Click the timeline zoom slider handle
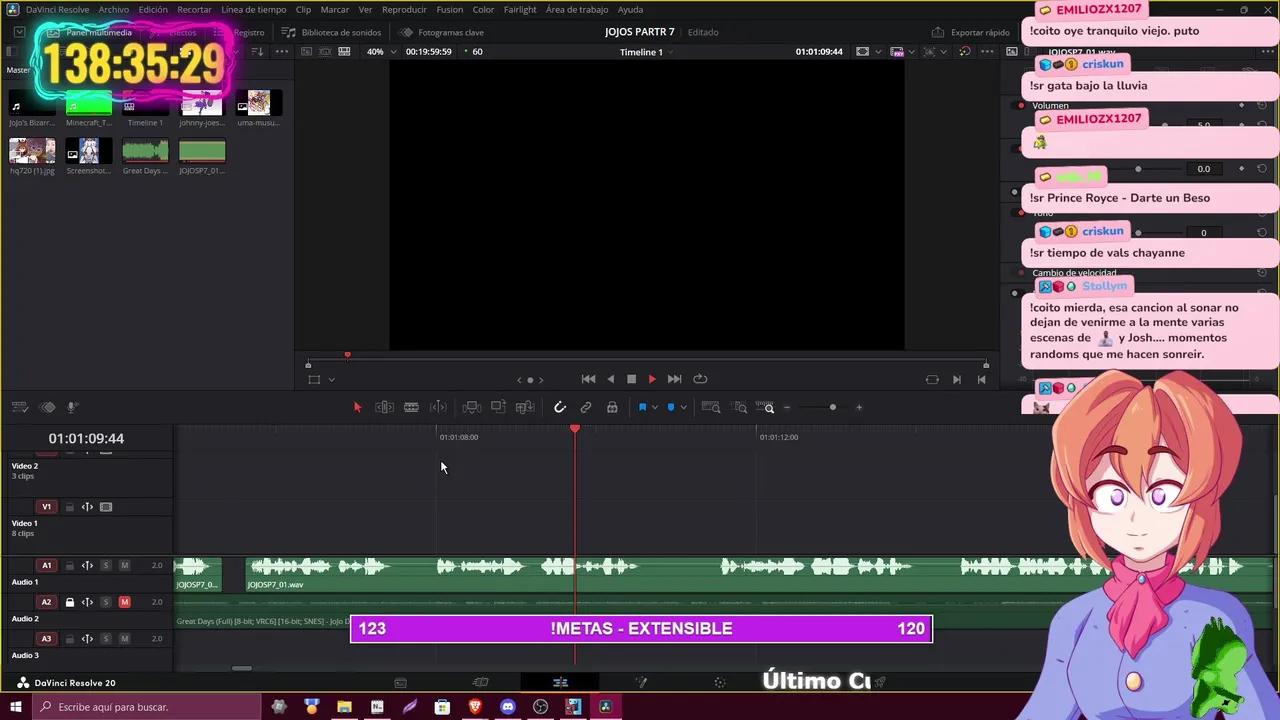Screen dimensions: 1280x720 (x=832, y=407)
